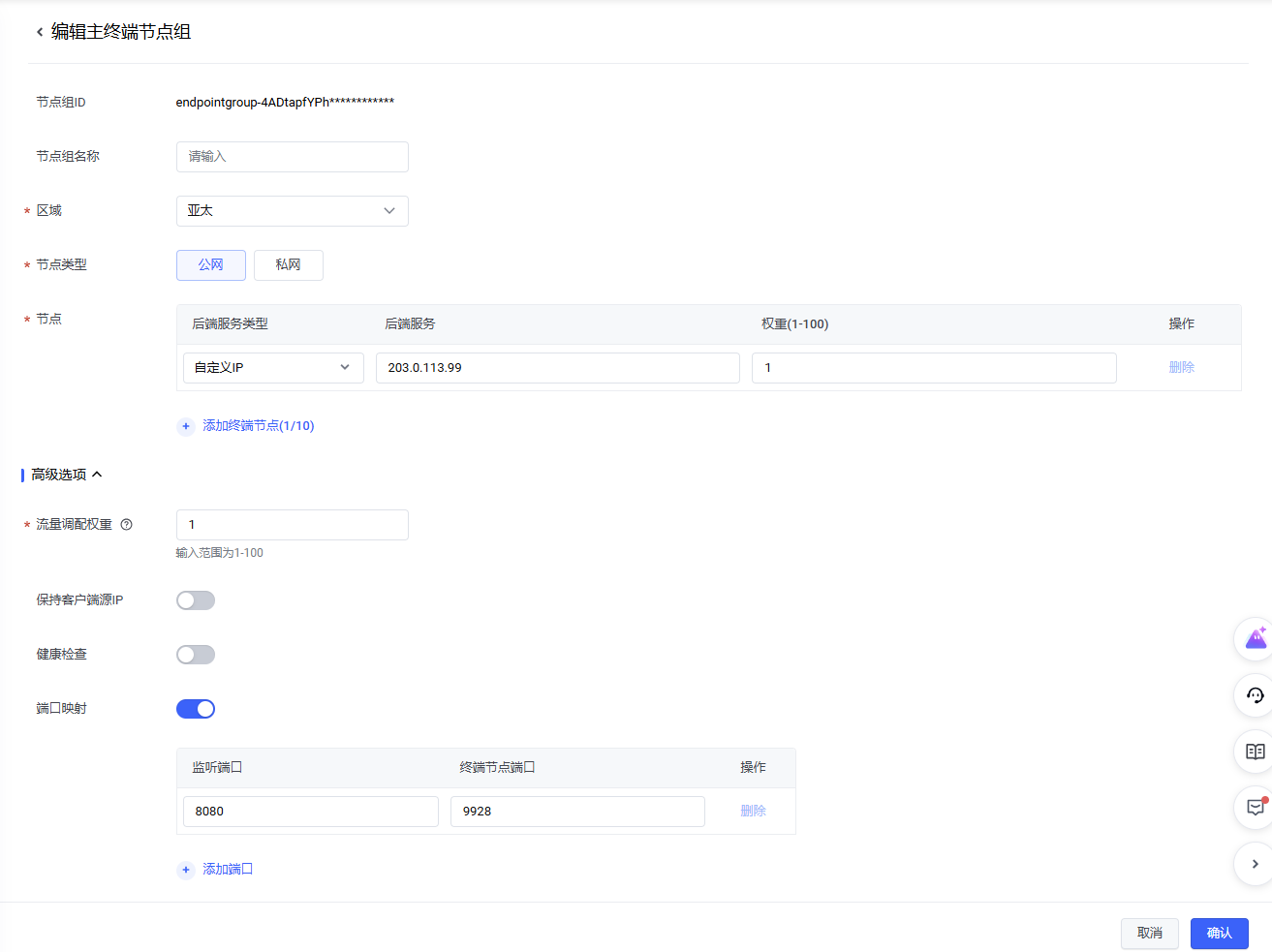
Task: Expand the right-side floating panel arrow
Action: click(1255, 864)
